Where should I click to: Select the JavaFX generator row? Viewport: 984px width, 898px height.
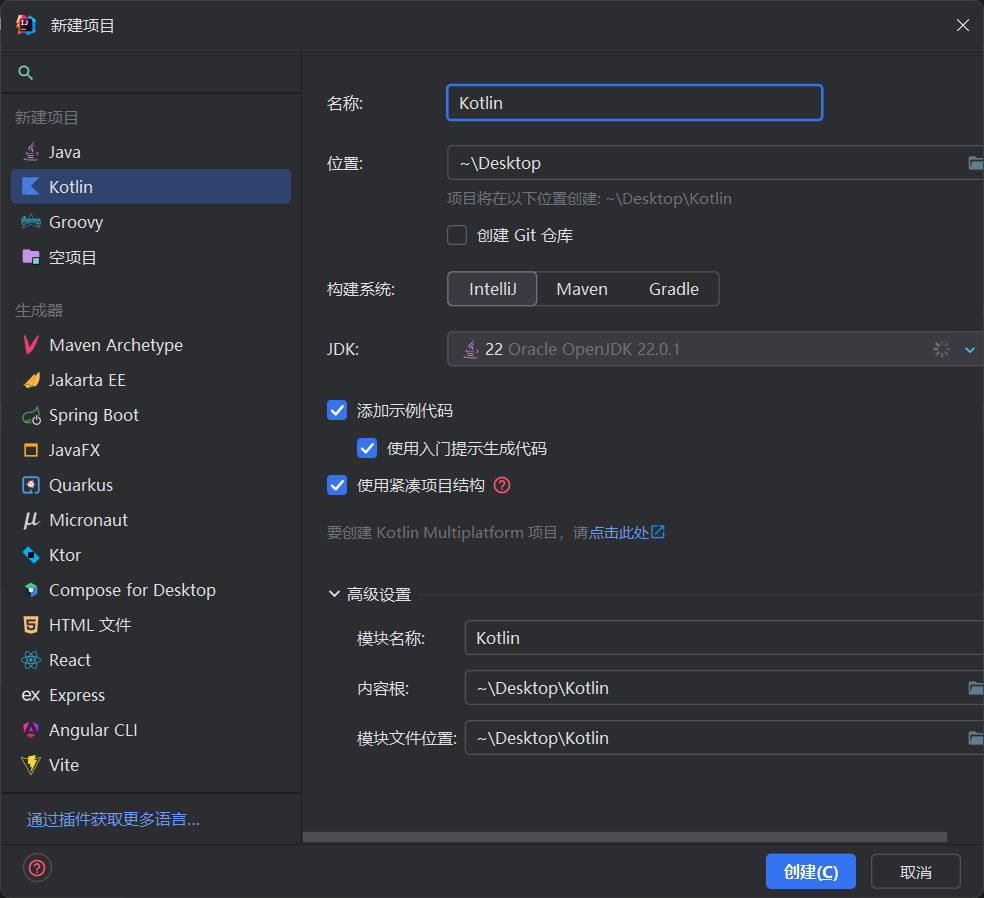pyautogui.click(x=151, y=450)
